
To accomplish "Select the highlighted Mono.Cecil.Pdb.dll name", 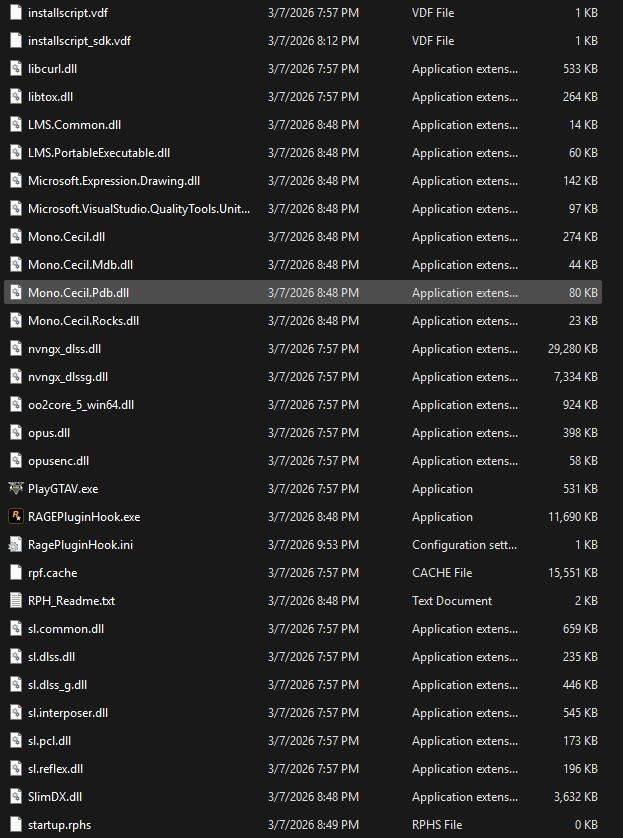I will click(79, 293).
